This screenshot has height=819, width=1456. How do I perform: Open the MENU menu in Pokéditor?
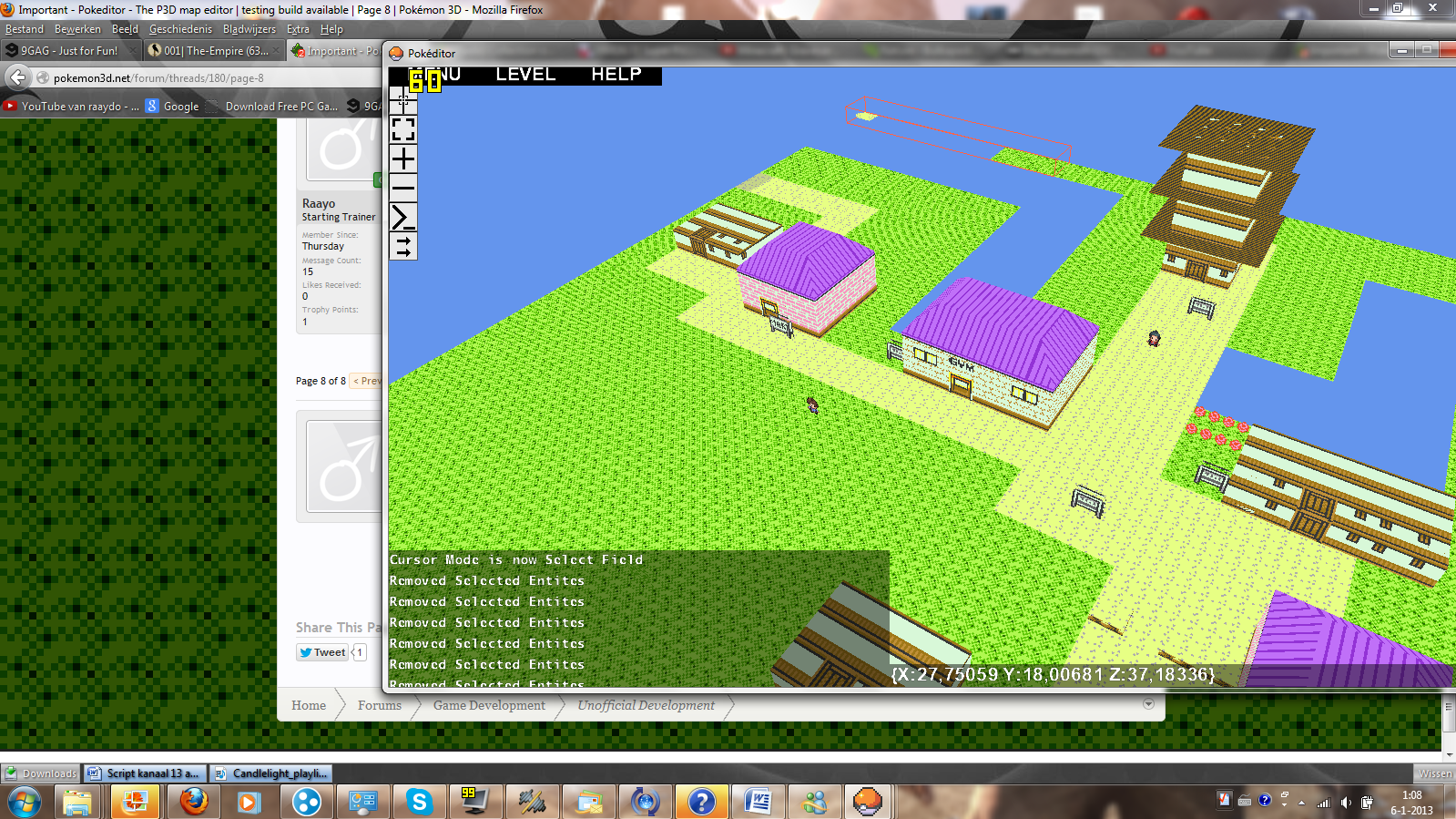(434, 75)
